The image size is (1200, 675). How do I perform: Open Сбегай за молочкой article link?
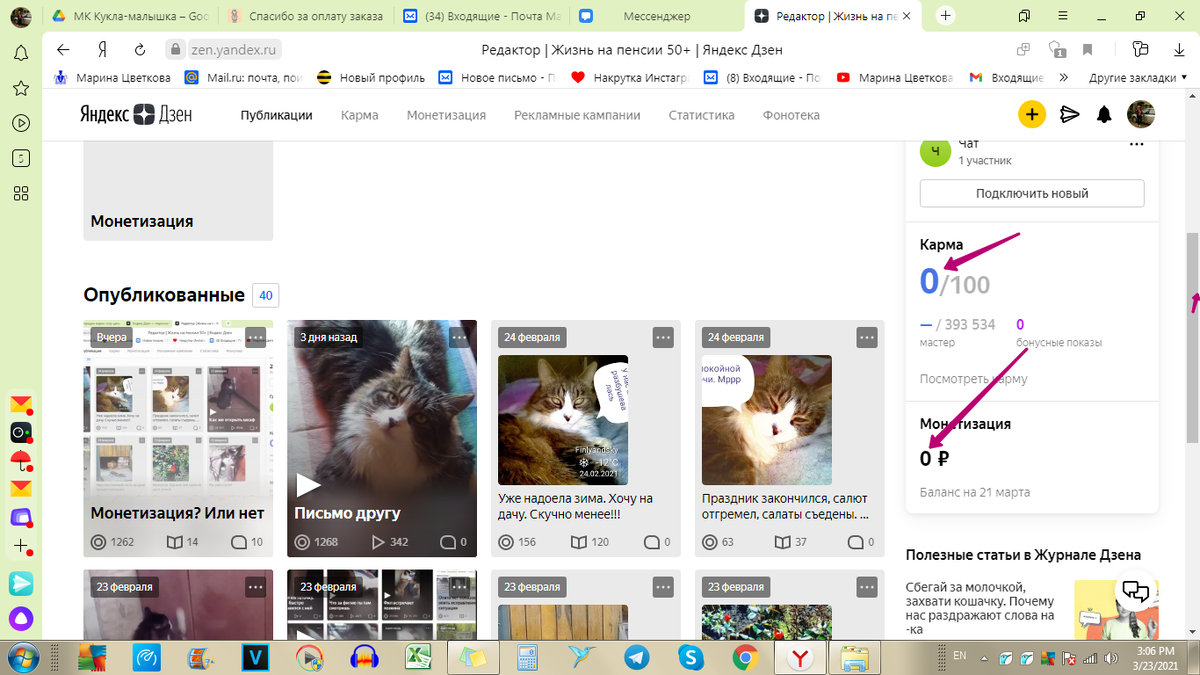click(x=980, y=608)
